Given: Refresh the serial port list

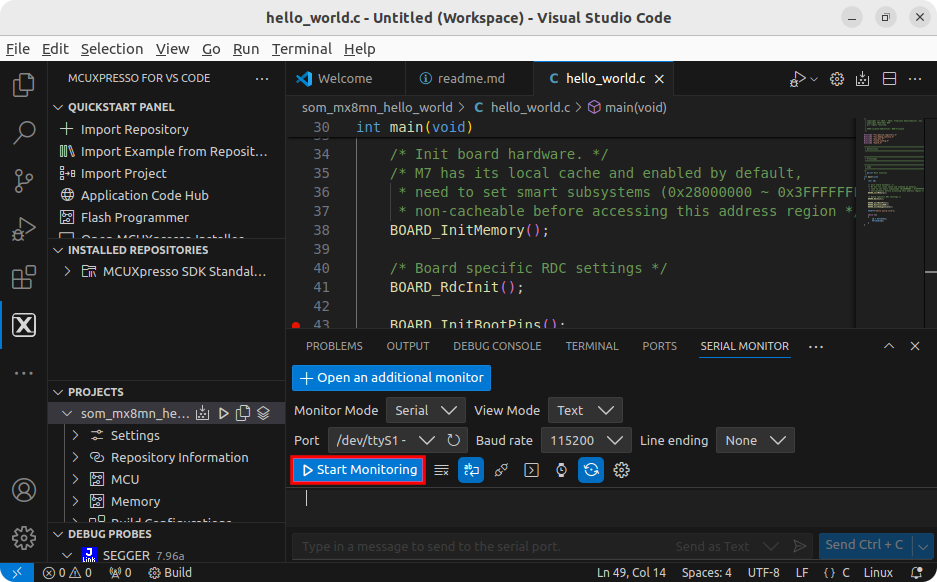Looking at the screenshot, I should coord(454,440).
